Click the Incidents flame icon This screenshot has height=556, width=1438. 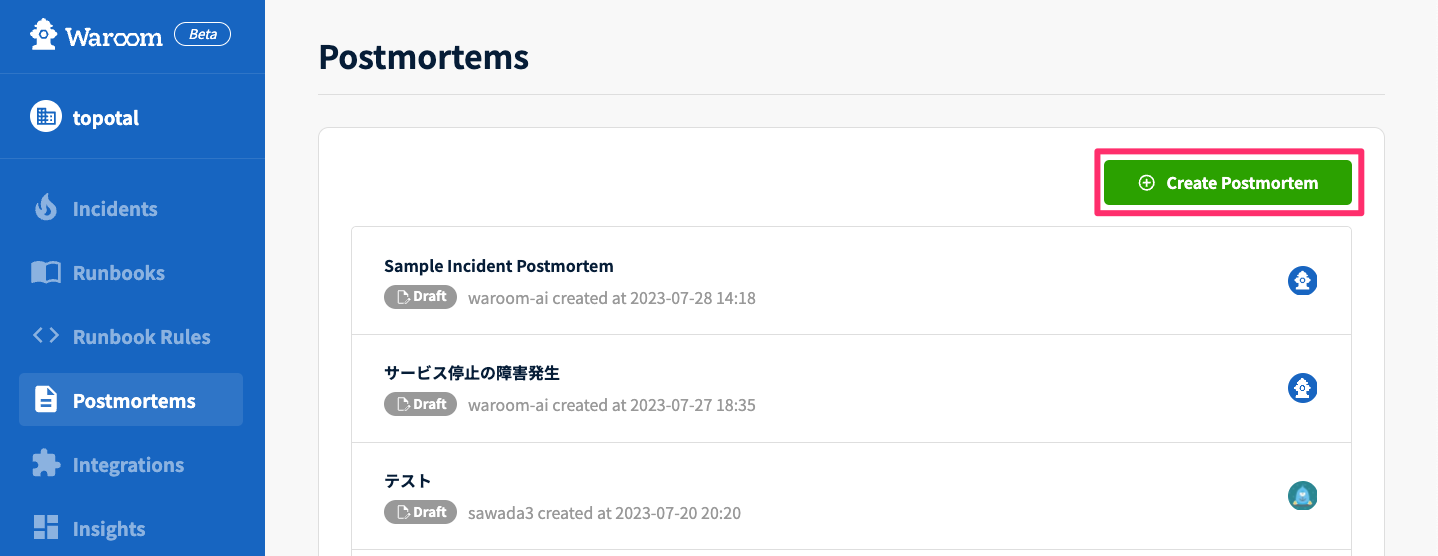[x=46, y=208]
